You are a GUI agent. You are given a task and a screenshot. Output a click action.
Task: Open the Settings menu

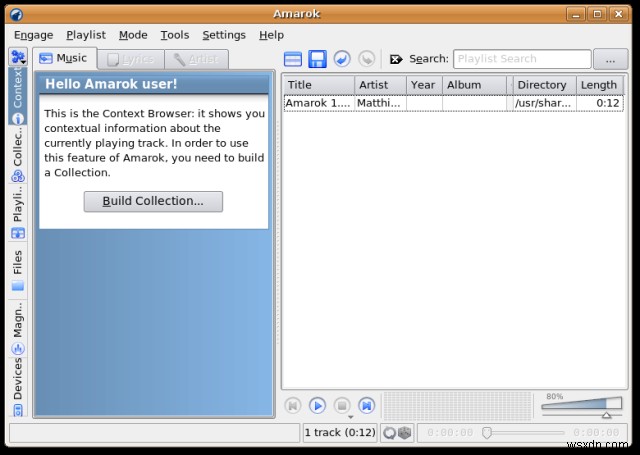coord(224,35)
